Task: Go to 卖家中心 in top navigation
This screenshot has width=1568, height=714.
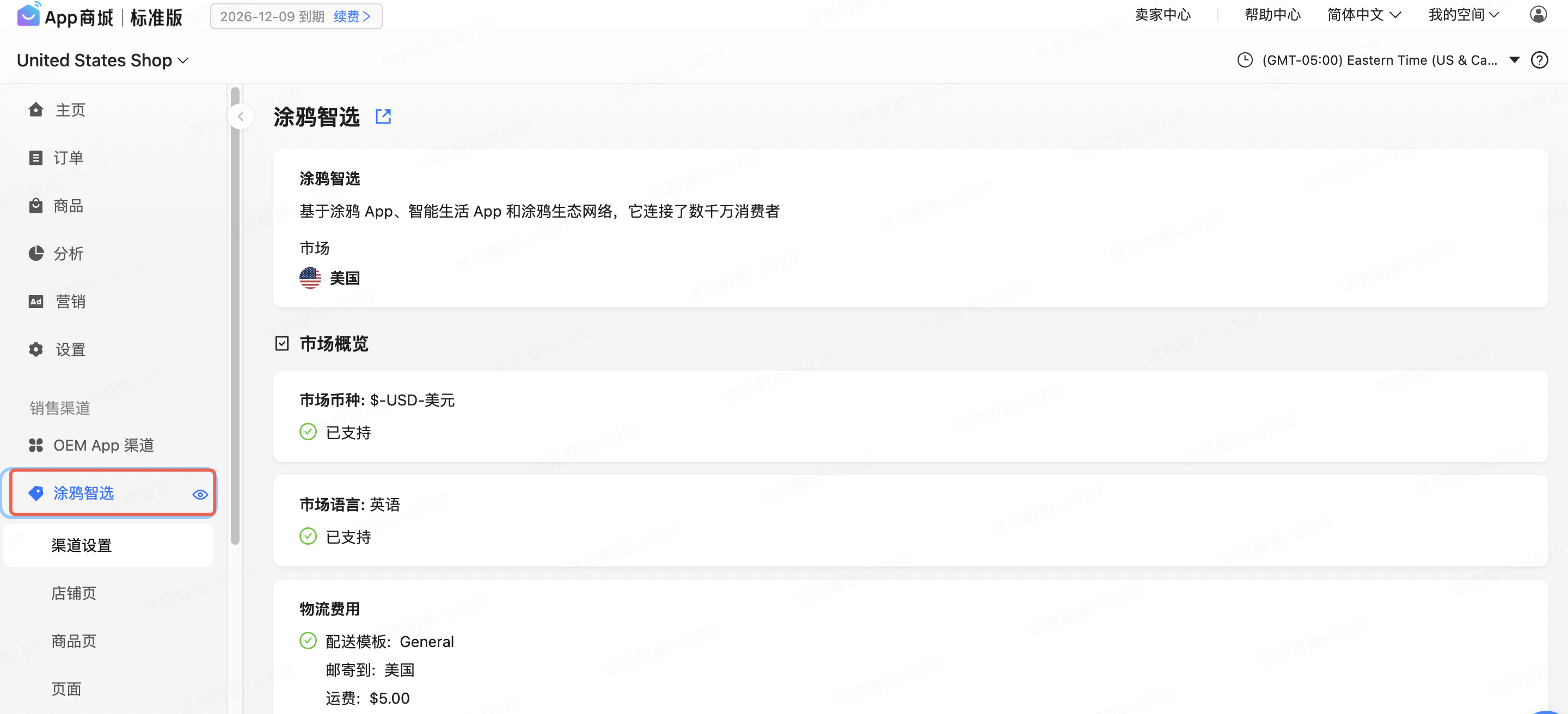Action: pyautogui.click(x=1162, y=15)
